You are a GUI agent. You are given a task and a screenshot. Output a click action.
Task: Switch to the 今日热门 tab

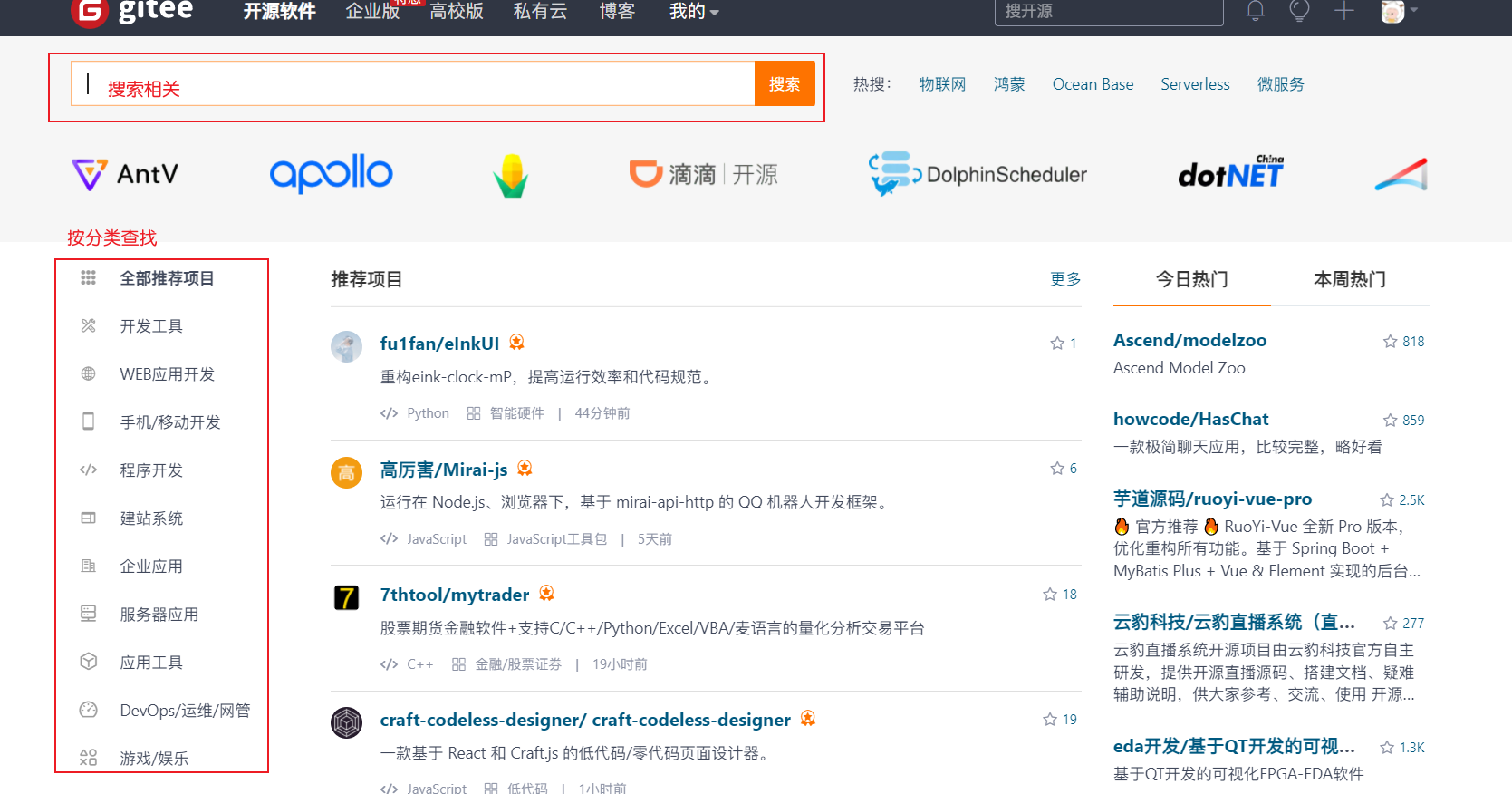[1191, 279]
